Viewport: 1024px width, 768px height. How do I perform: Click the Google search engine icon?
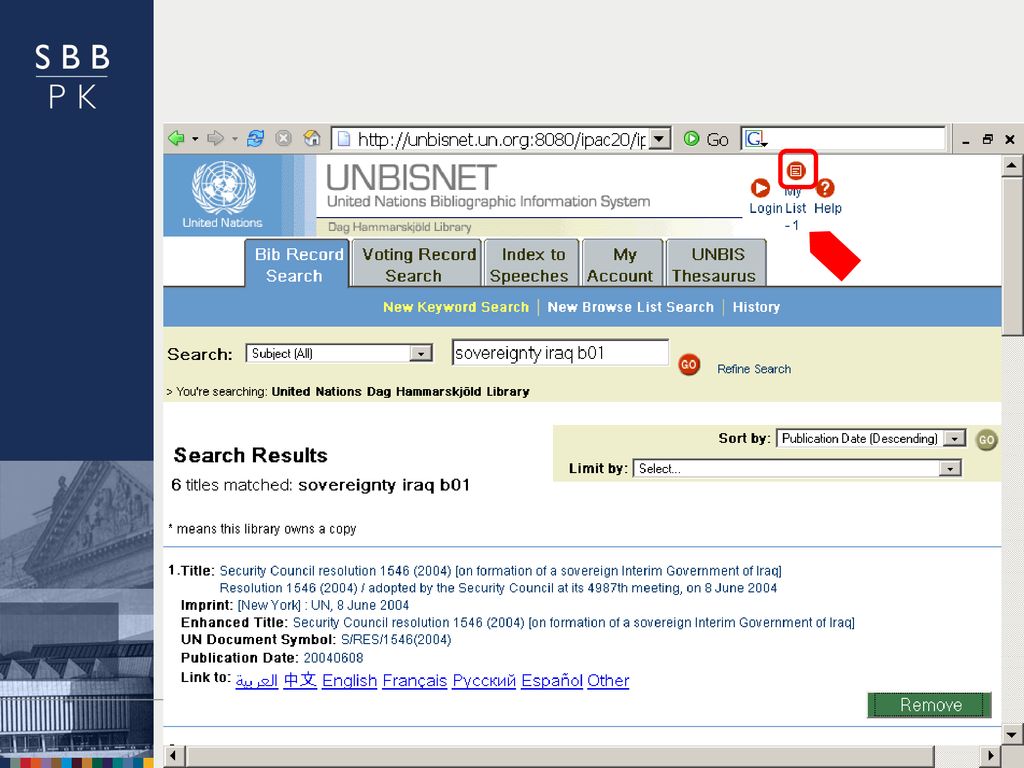pos(756,139)
